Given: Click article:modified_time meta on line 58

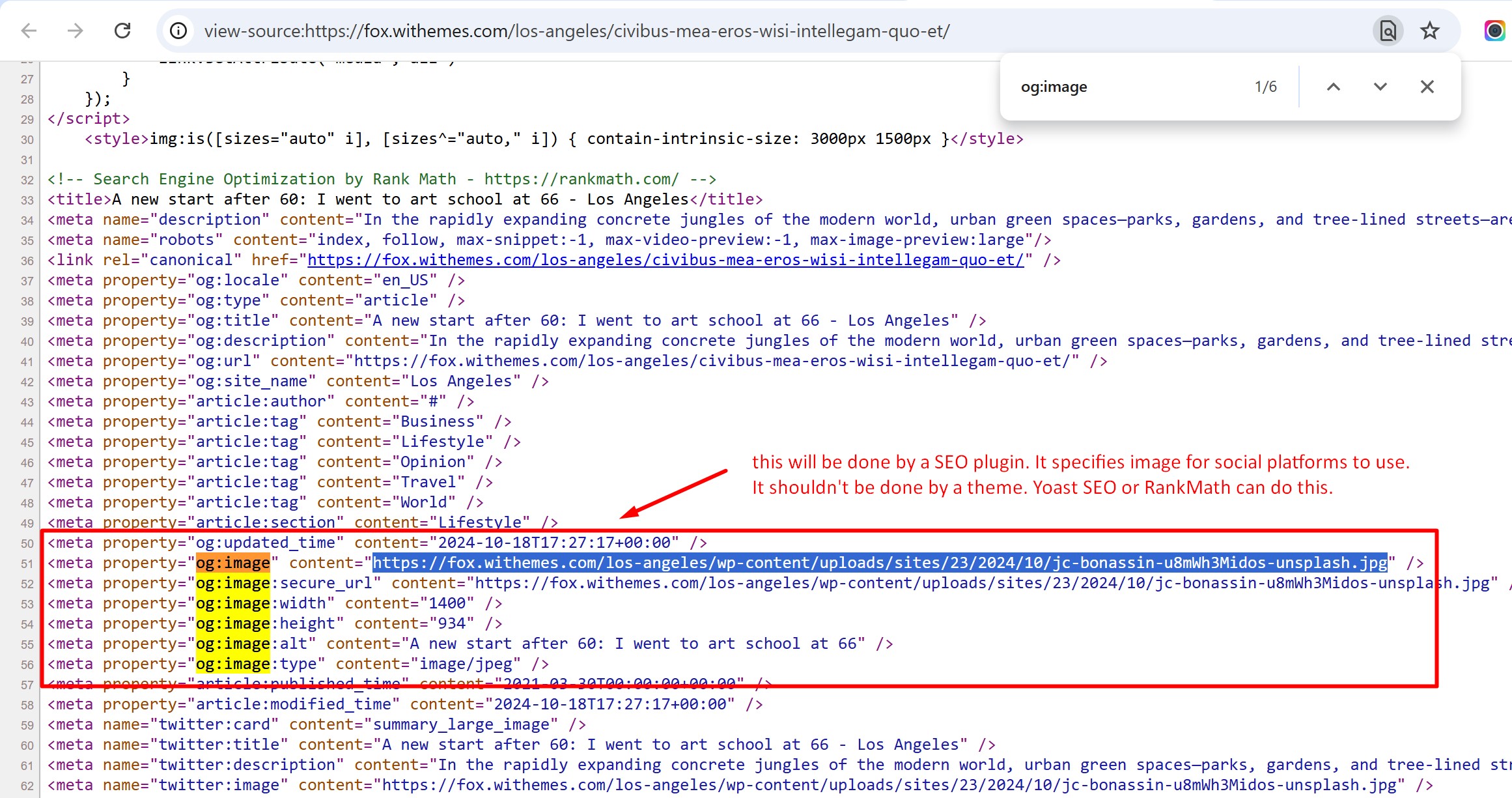Looking at the screenshot, I should tap(405, 704).
